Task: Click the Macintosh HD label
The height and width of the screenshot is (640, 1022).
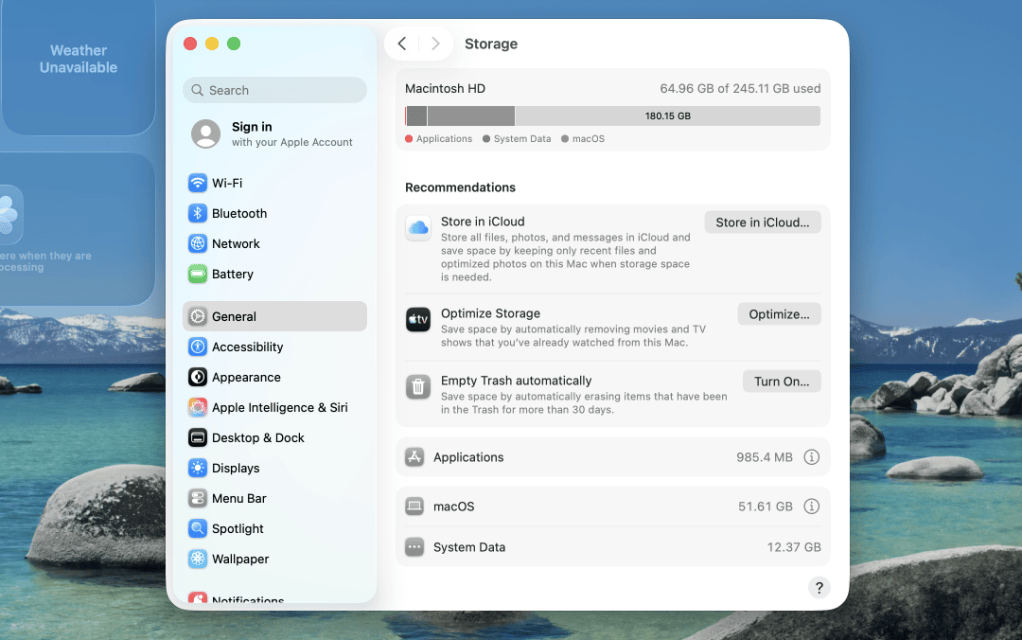Action: tap(445, 89)
